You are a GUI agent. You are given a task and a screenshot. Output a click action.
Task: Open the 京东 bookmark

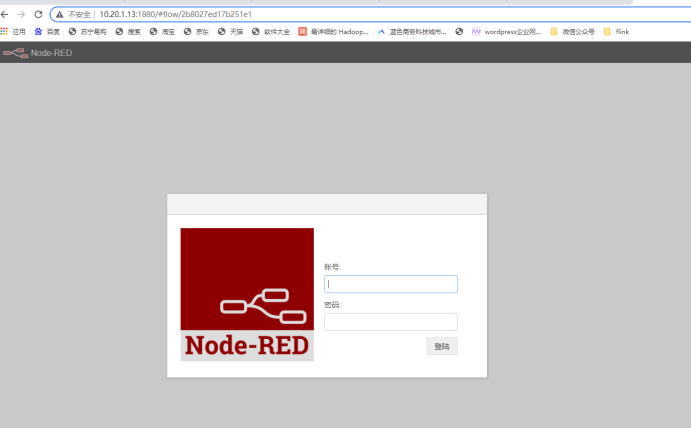click(x=197, y=31)
